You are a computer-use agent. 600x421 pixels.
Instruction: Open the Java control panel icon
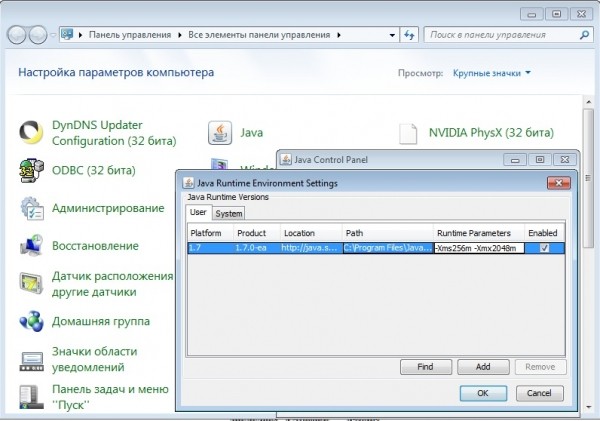coord(220,133)
